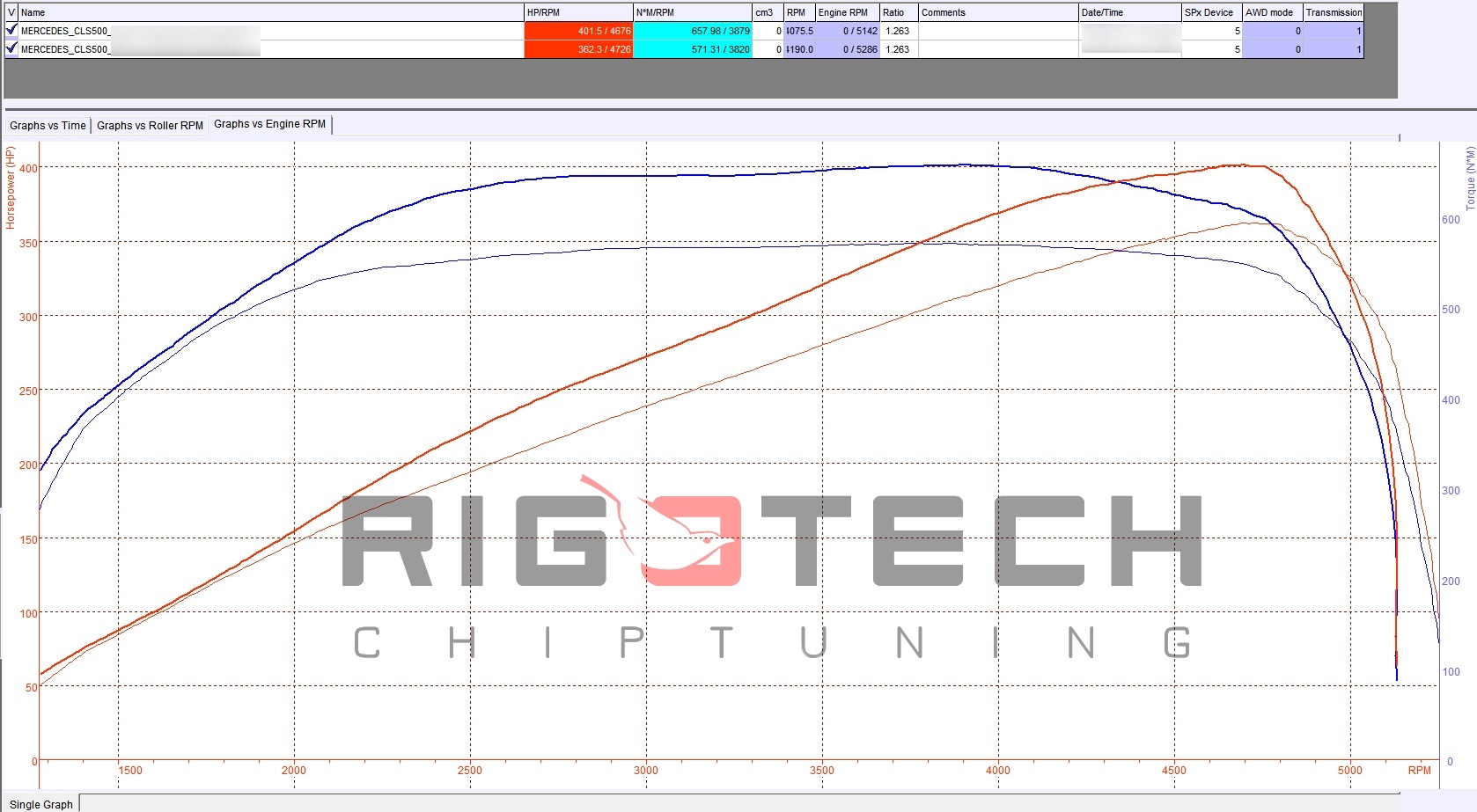Select the Engine RPM cell 0 / 5286
This screenshot has width=1477, height=812.
point(848,49)
